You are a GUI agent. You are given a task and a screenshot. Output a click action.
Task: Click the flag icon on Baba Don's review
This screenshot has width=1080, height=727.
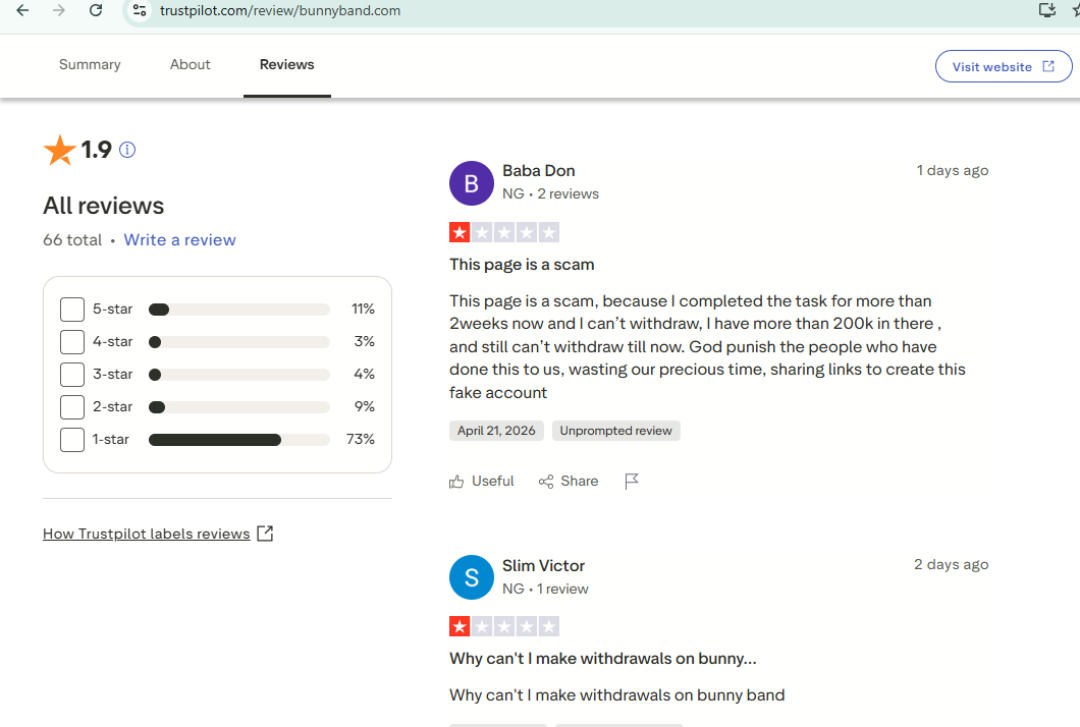coord(631,482)
